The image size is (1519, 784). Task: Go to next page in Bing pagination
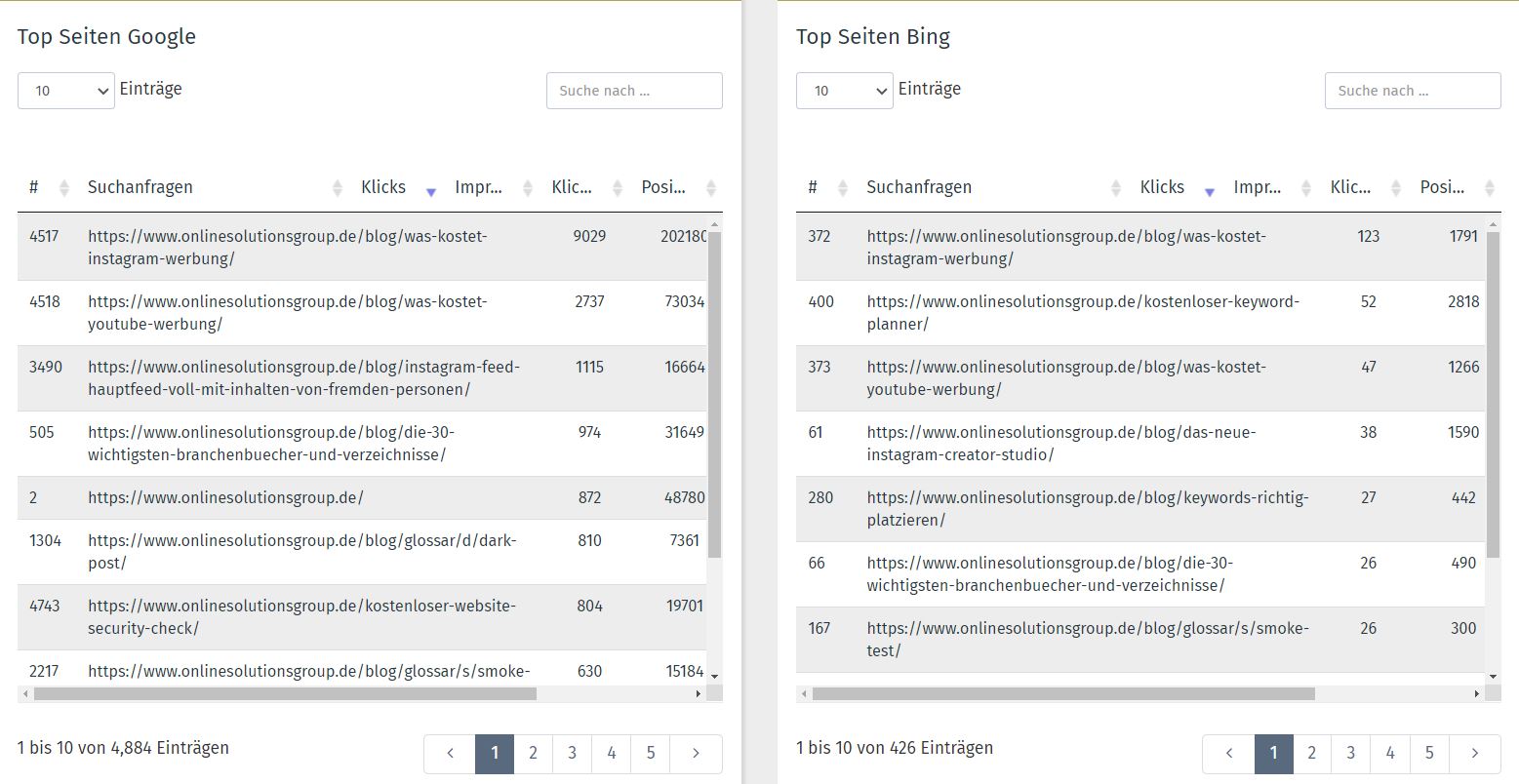[1474, 753]
